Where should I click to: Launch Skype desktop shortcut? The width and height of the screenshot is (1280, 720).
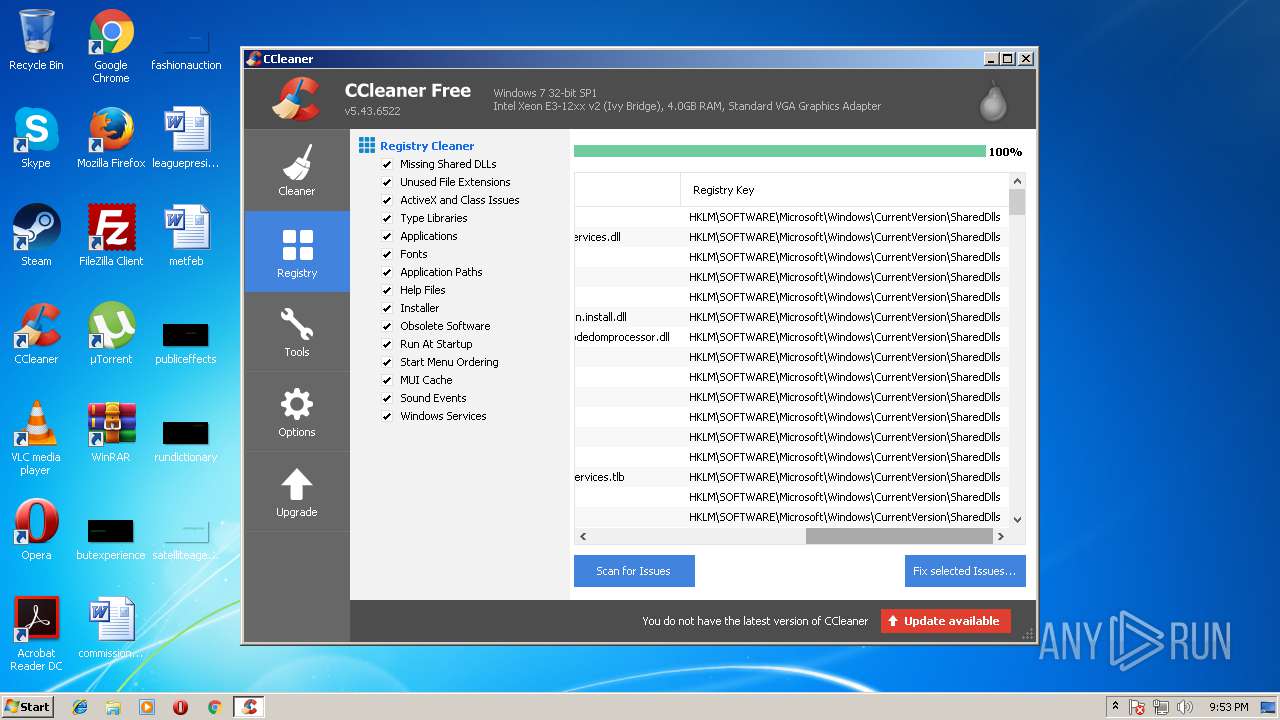click(x=36, y=138)
